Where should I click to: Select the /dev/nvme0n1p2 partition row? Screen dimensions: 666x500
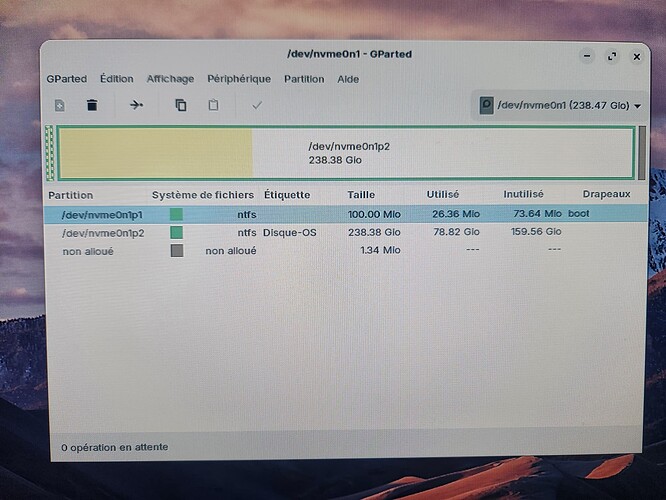pyautogui.click(x=346, y=232)
